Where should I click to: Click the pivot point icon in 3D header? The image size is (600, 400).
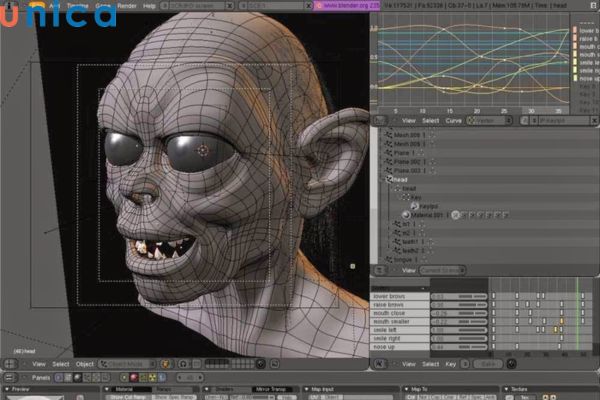pyautogui.click(x=183, y=364)
